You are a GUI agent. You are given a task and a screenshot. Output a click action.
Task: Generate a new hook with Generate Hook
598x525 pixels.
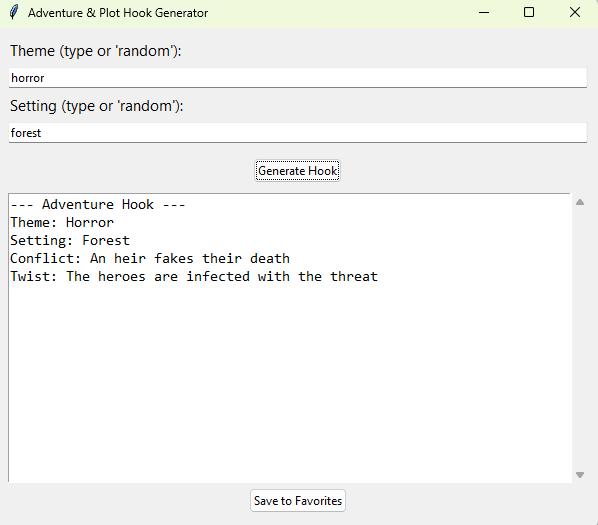[297, 171]
